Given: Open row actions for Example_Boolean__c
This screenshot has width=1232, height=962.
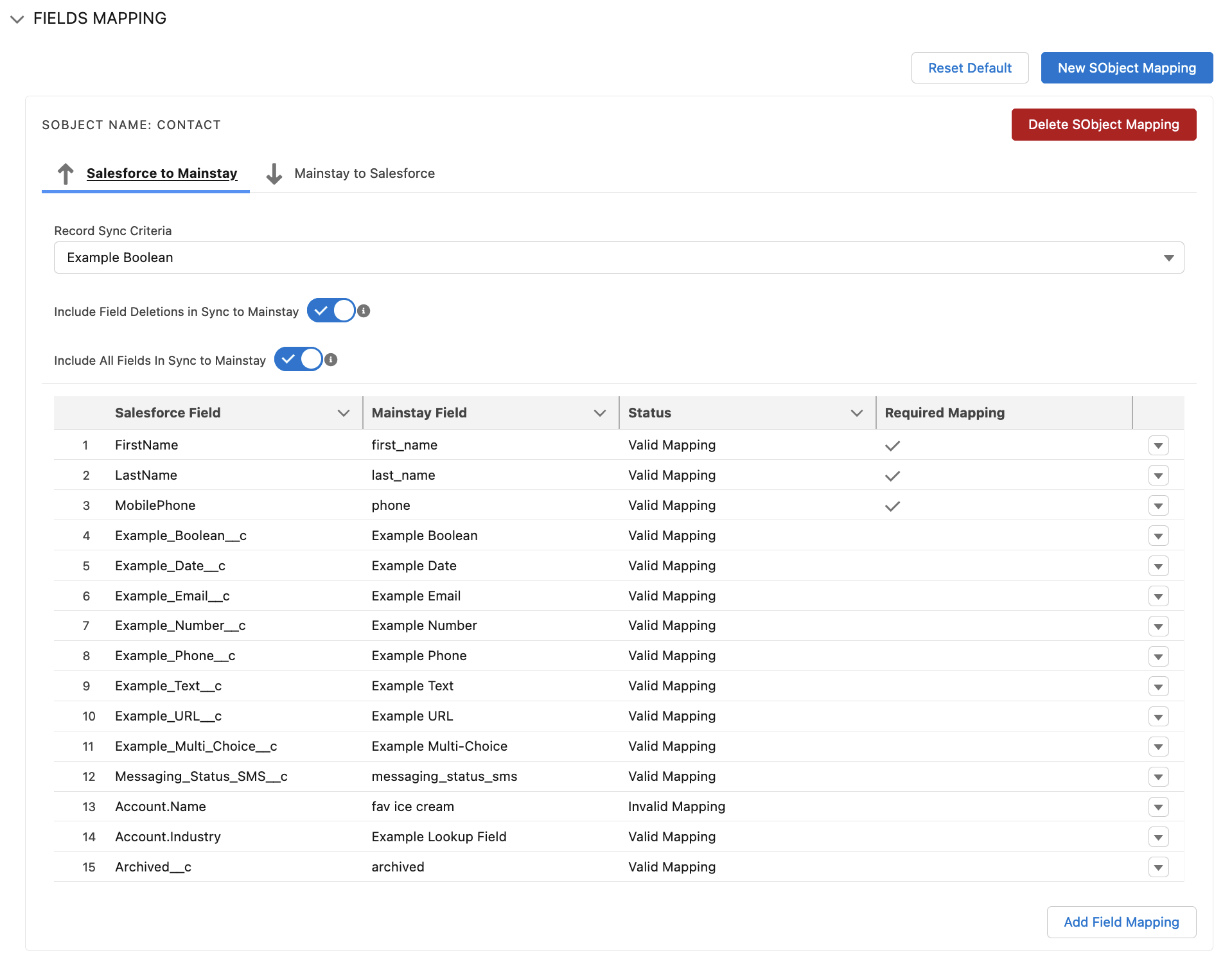Looking at the screenshot, I should point(1158,536).
